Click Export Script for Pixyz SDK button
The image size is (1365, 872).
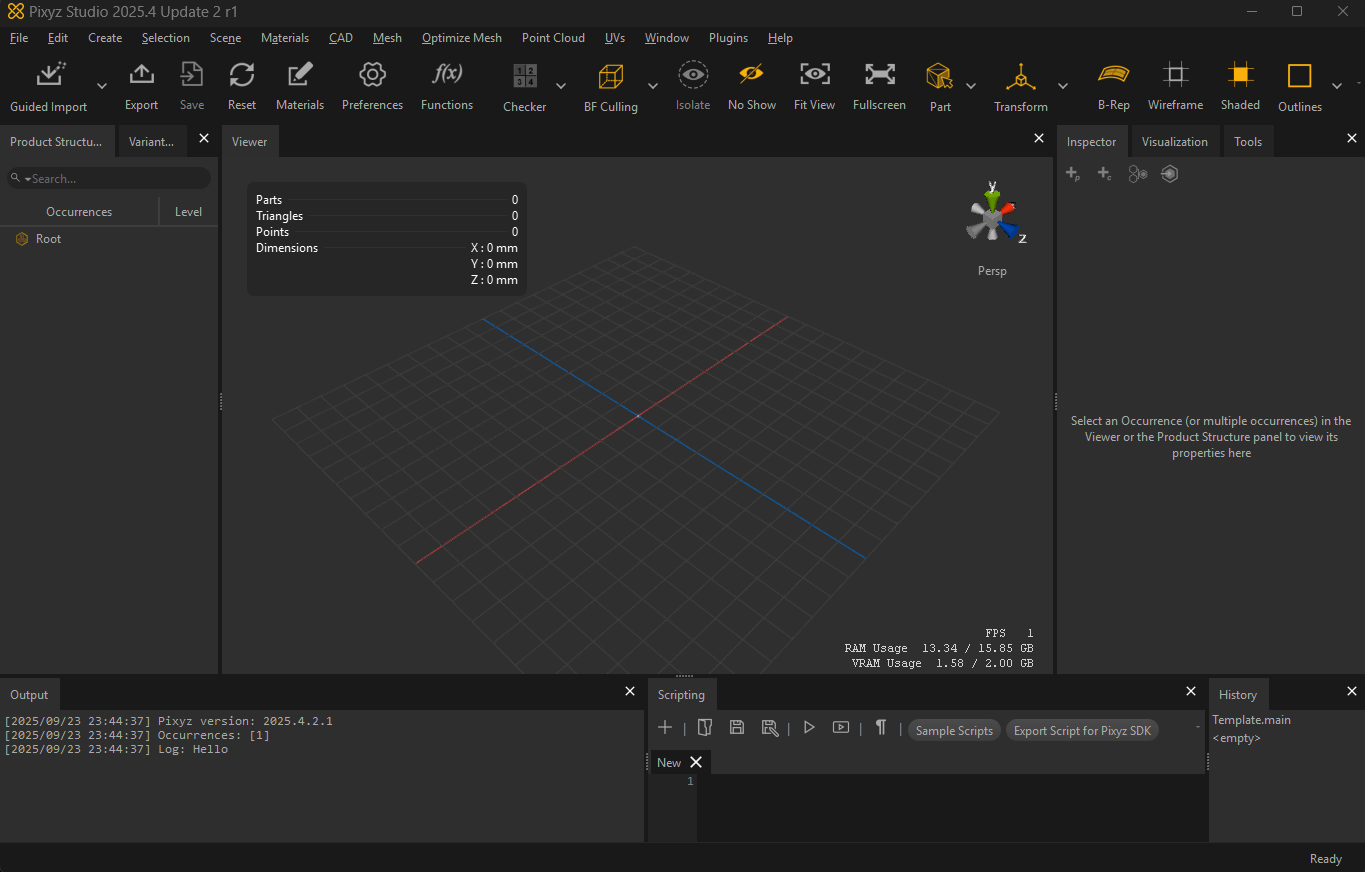click(x=1082, y=731)
